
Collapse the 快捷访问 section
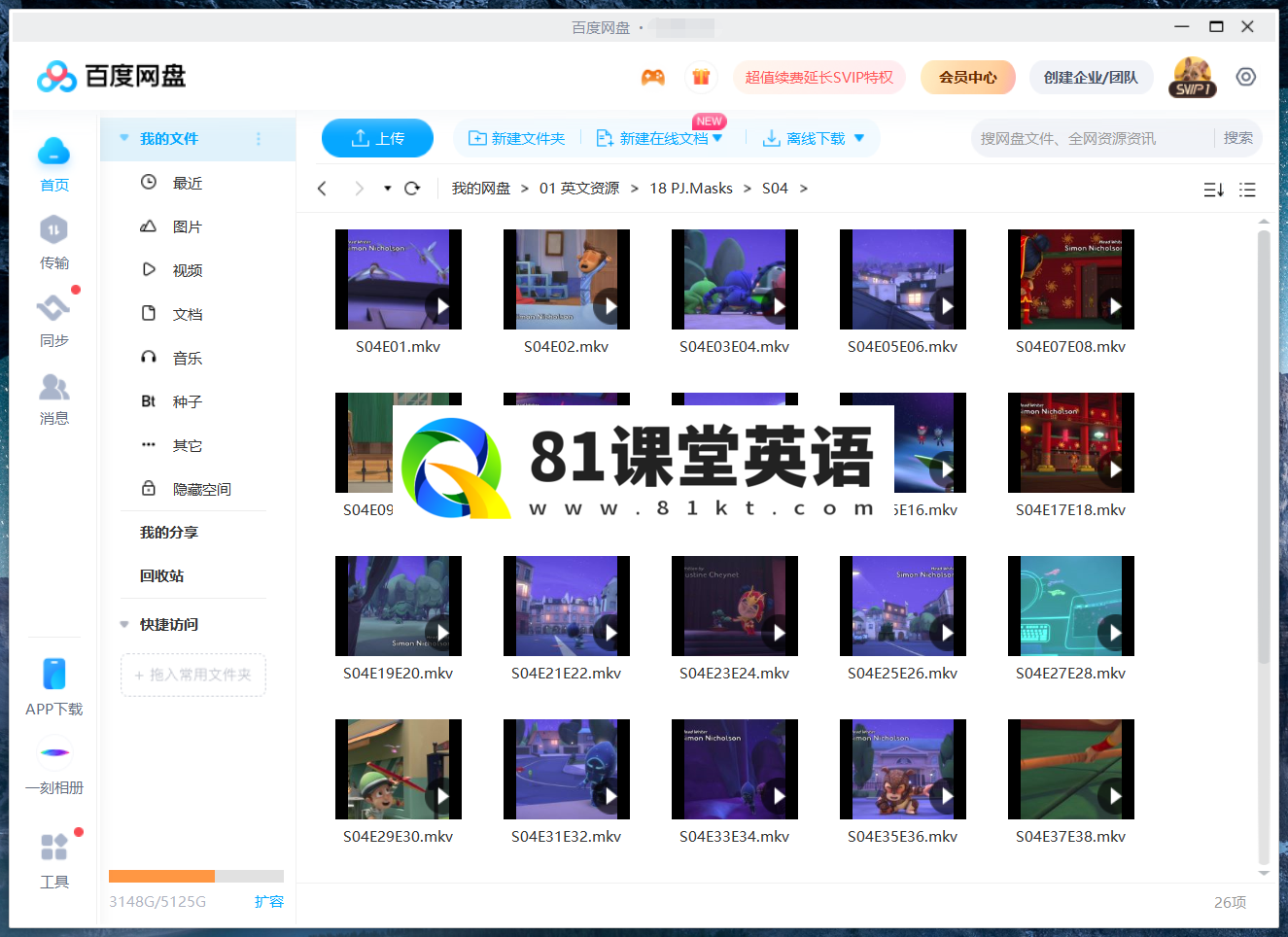(x=124, y=624)
